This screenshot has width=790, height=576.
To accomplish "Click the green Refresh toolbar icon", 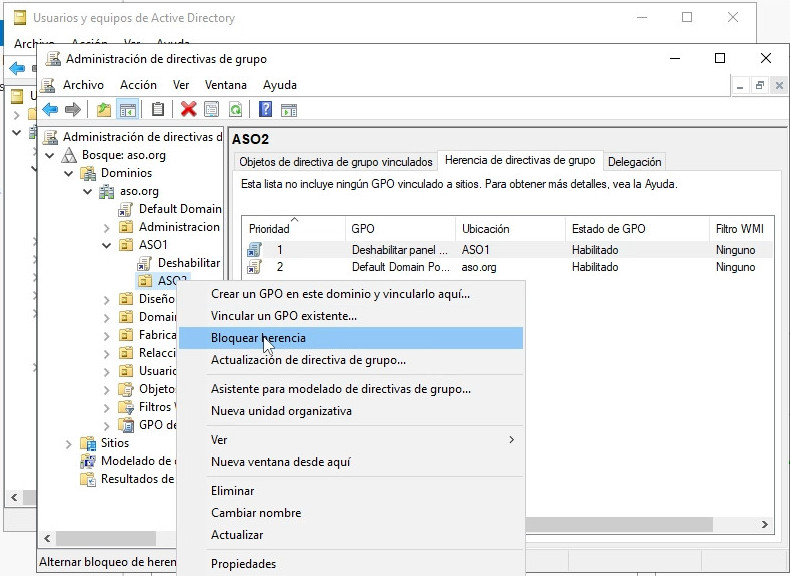I will point(235,110).
